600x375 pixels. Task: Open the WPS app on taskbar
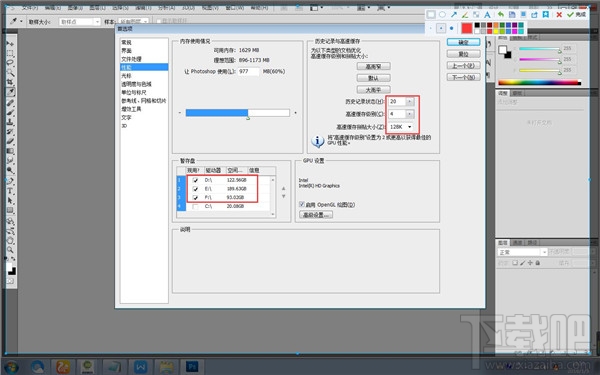tap(140, 367)
